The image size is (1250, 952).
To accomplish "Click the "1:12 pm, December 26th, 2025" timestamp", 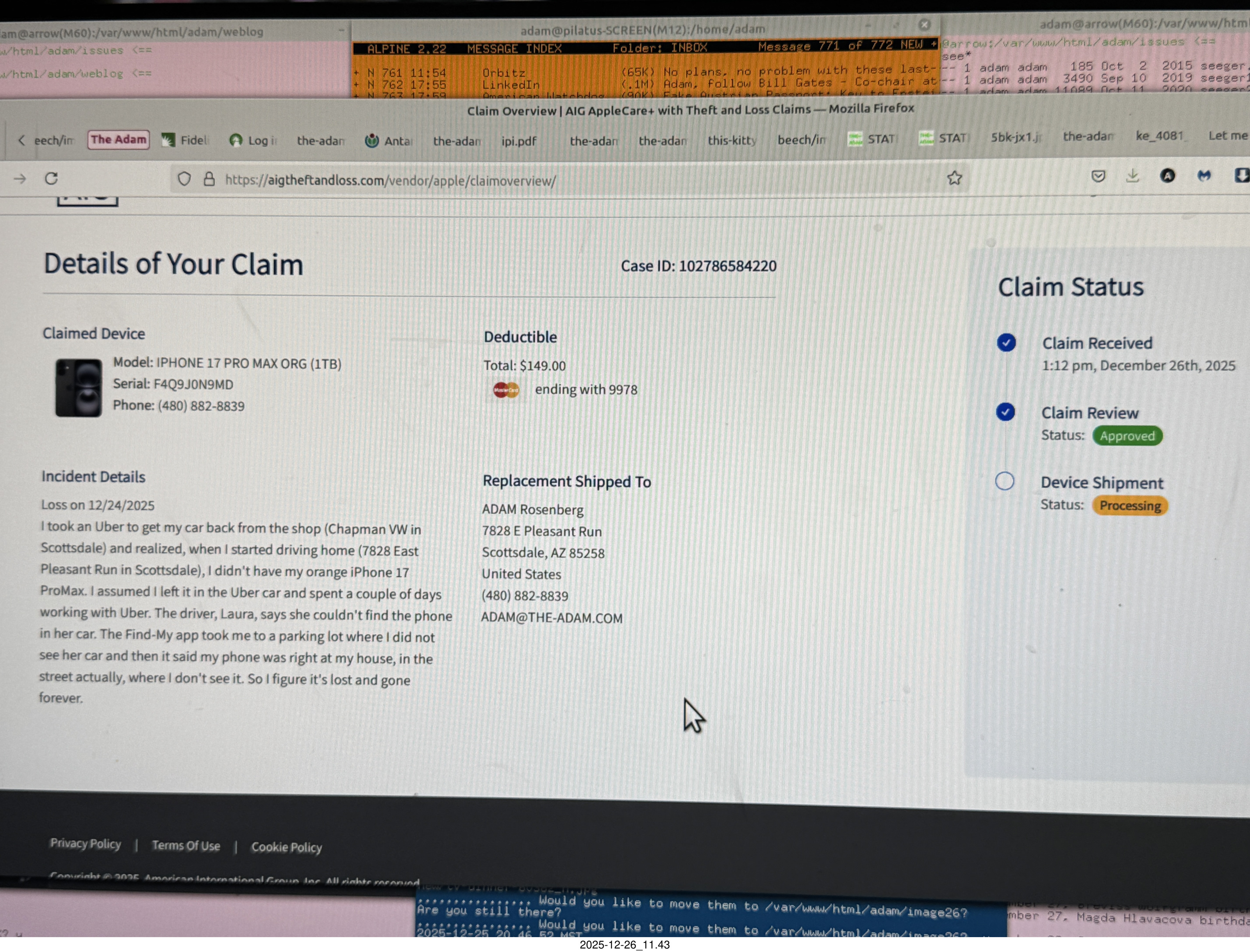I will pyautogui.click(x=1138, y=365).
